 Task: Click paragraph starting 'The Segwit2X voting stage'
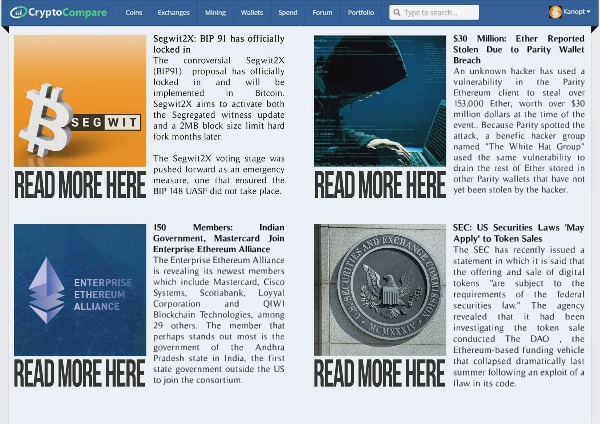(219, 174)
